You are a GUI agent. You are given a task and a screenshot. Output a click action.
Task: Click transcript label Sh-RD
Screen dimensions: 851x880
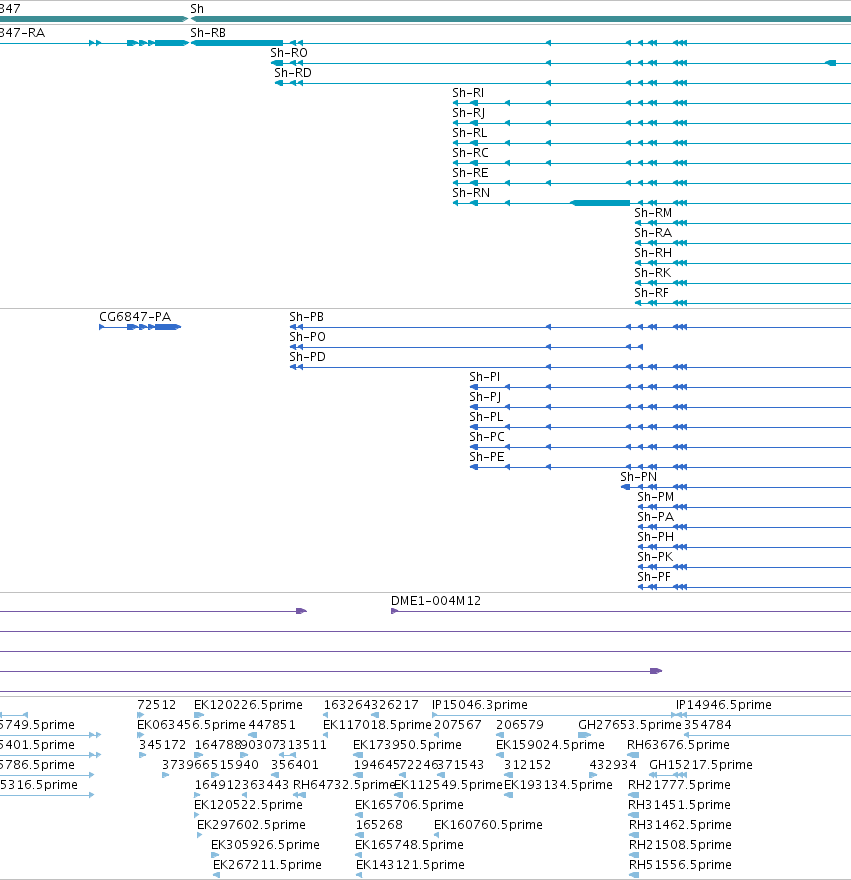tap(292, 73)
